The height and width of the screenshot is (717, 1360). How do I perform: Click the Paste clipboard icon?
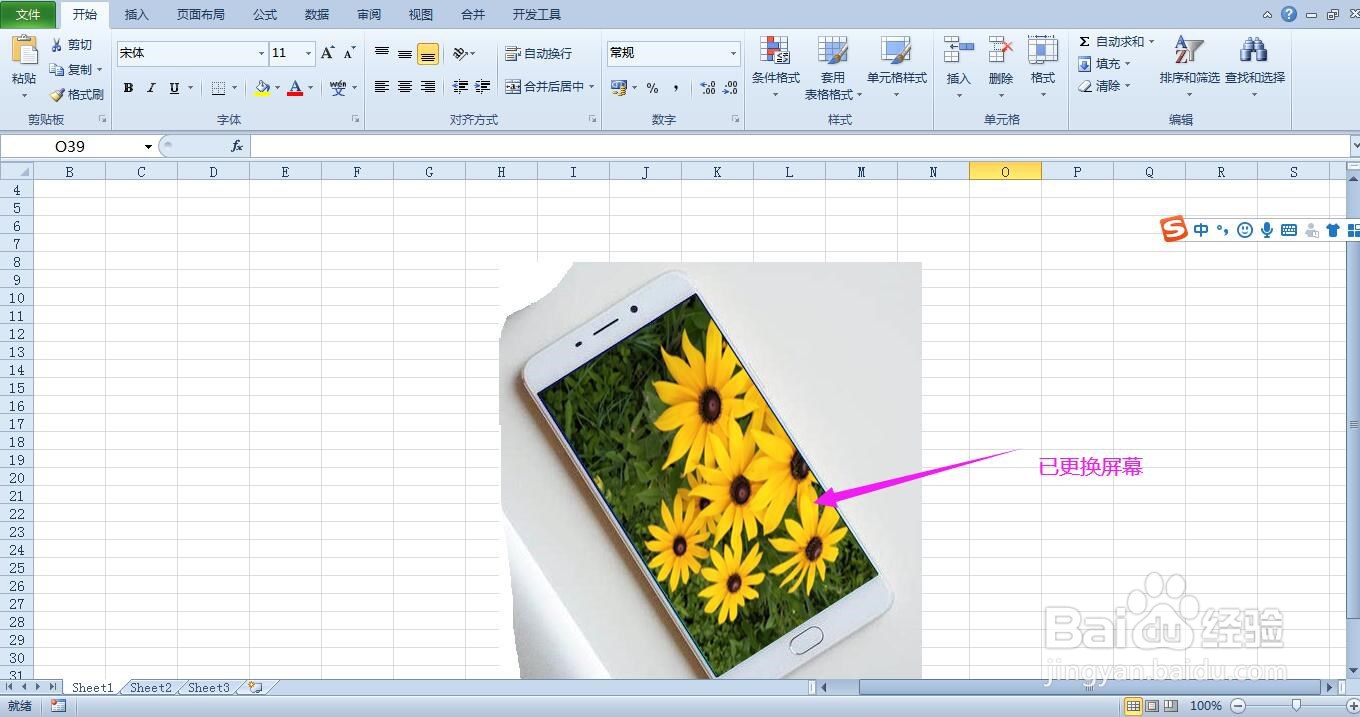point(24,50)
